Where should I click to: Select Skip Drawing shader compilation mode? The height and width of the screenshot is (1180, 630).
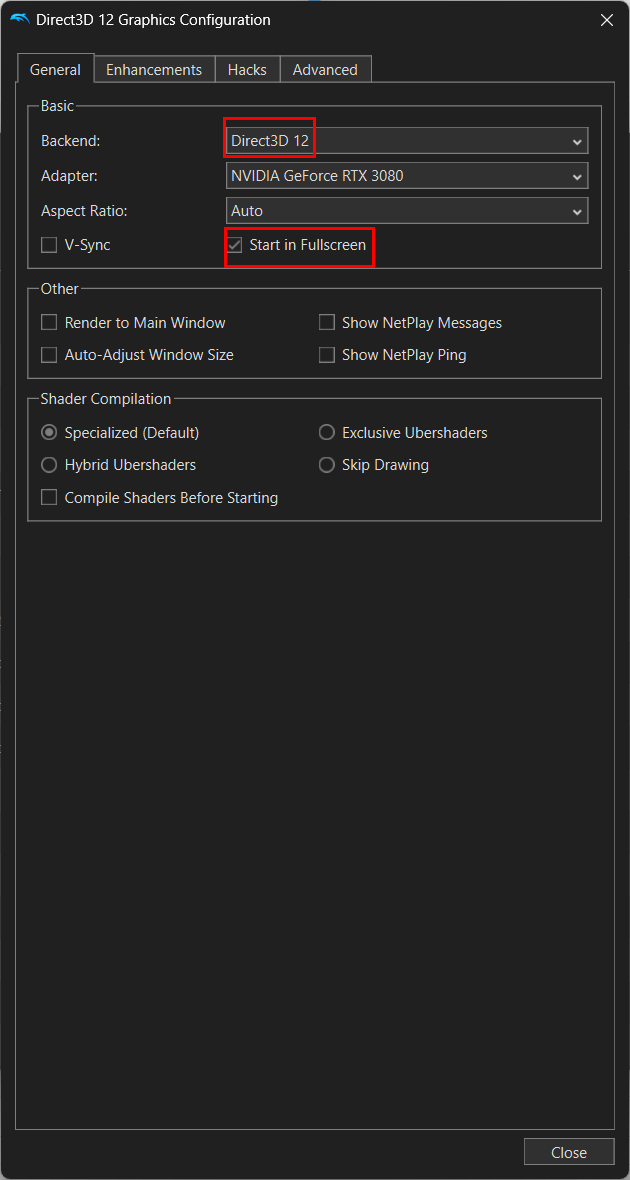pyautogui.click(x=327, y=465)
